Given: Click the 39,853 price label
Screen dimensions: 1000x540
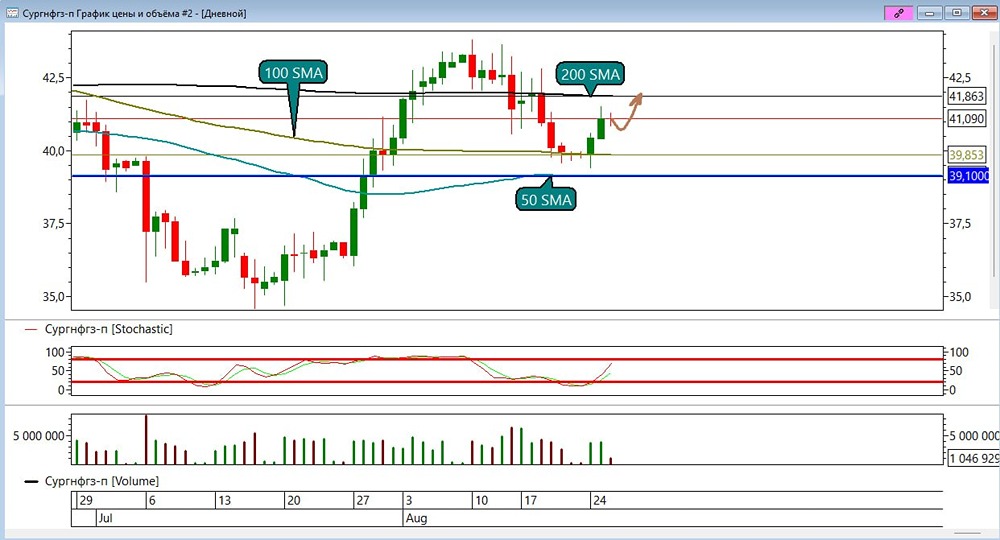Looking at the screenshot, I should click(x=967, y=155).
